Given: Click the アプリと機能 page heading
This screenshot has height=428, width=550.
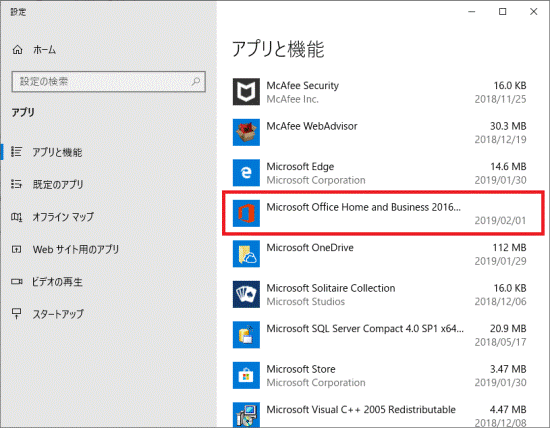Looking at the screenshot, I should pos(278,49).
